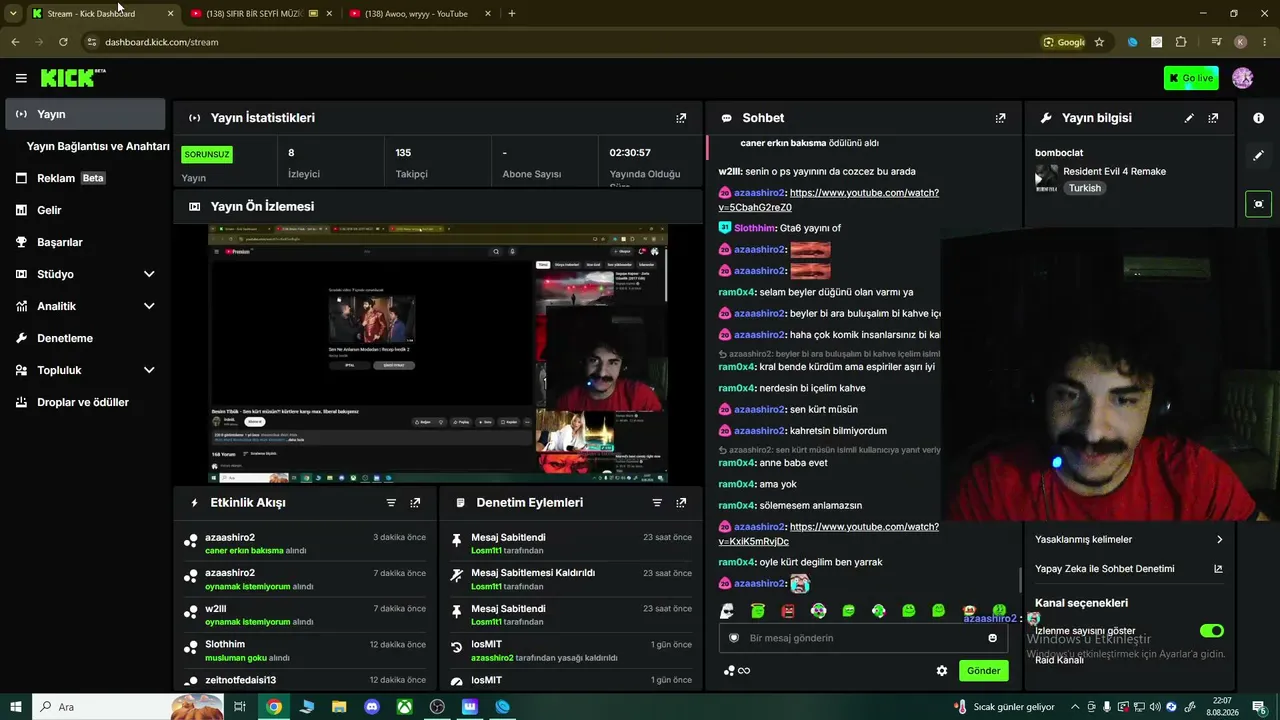Click Slothhim entry in Etkinlik Akışı
Image resolution: width=1280 pixels, height=720 pixels.
pyautogui.click(x=306, y=651)
